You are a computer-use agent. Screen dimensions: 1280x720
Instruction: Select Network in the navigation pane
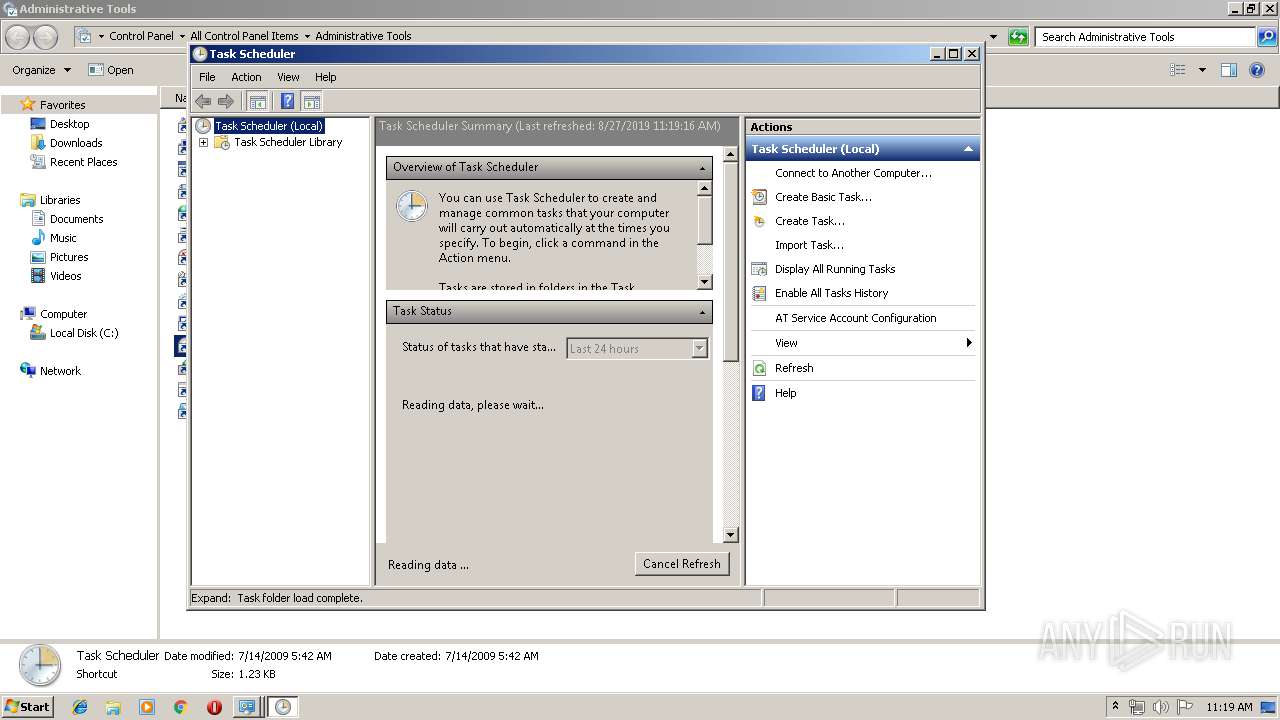click(60, 371)
